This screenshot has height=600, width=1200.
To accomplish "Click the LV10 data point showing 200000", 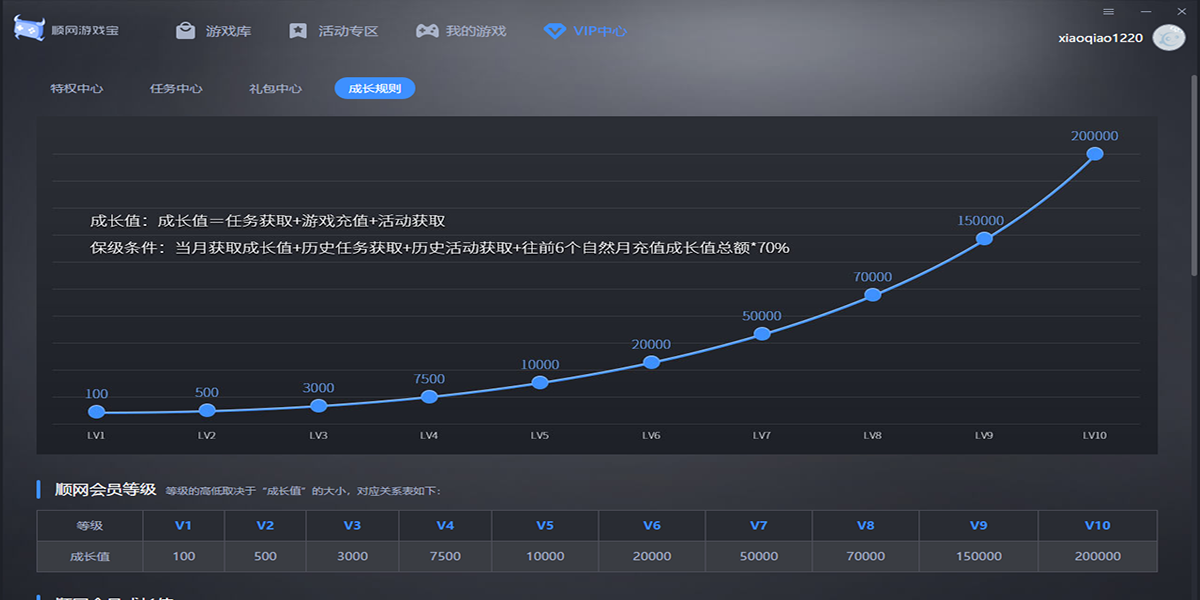I will click(1096, 153).
